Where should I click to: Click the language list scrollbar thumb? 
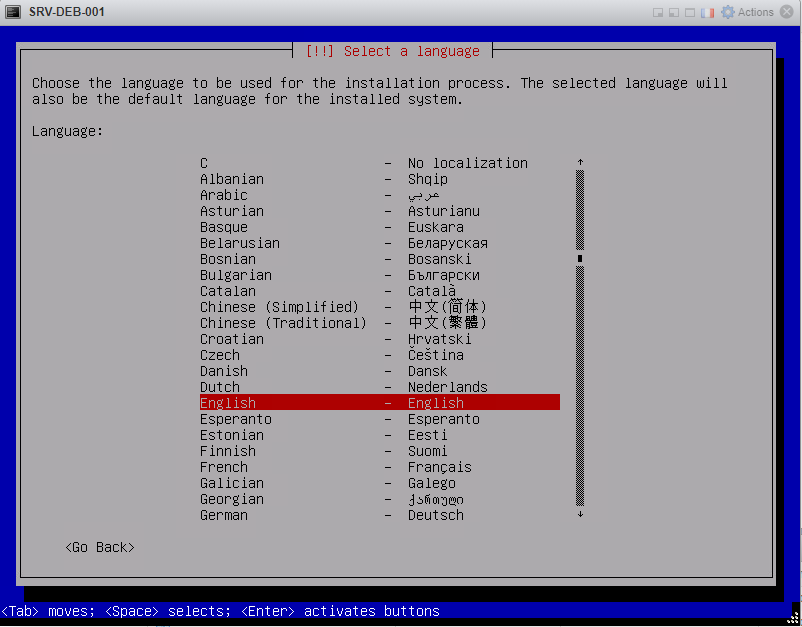pos(580,258)
